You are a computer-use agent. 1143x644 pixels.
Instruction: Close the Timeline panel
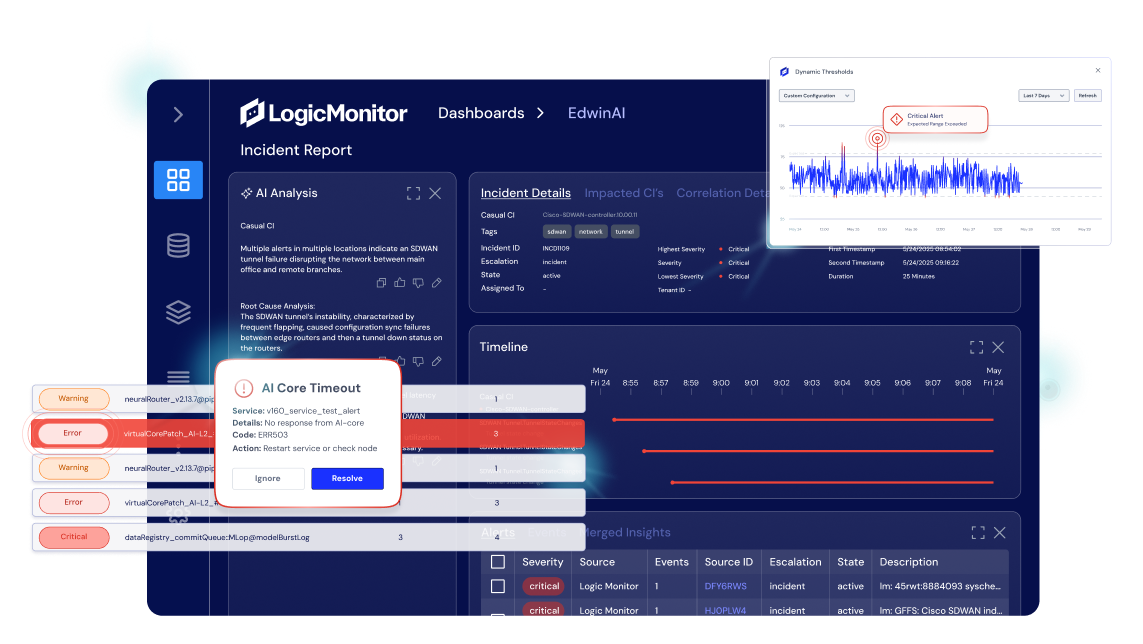(999, 347)
